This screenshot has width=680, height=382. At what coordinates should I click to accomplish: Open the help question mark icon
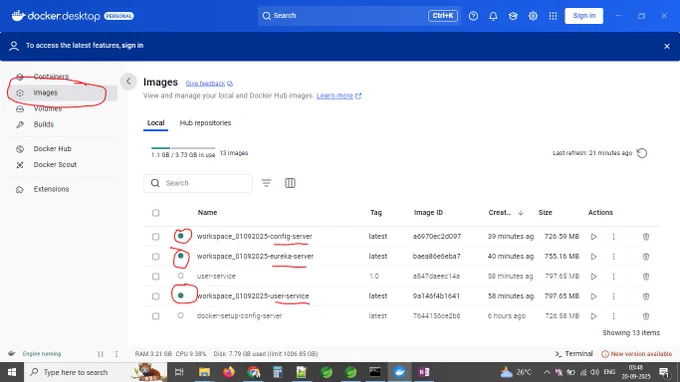point(473,16)
